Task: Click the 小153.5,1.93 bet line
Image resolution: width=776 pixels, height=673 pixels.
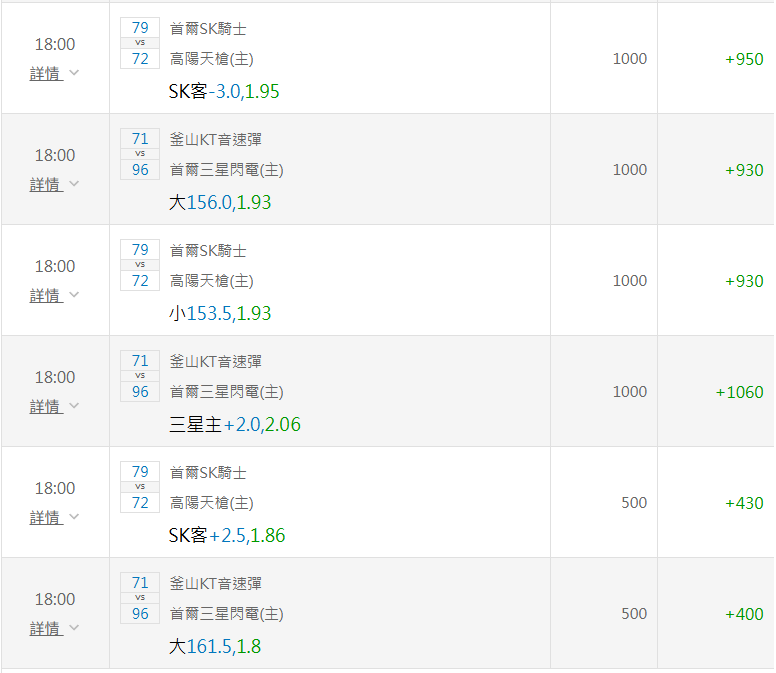Action: click(x=220, y=314)
